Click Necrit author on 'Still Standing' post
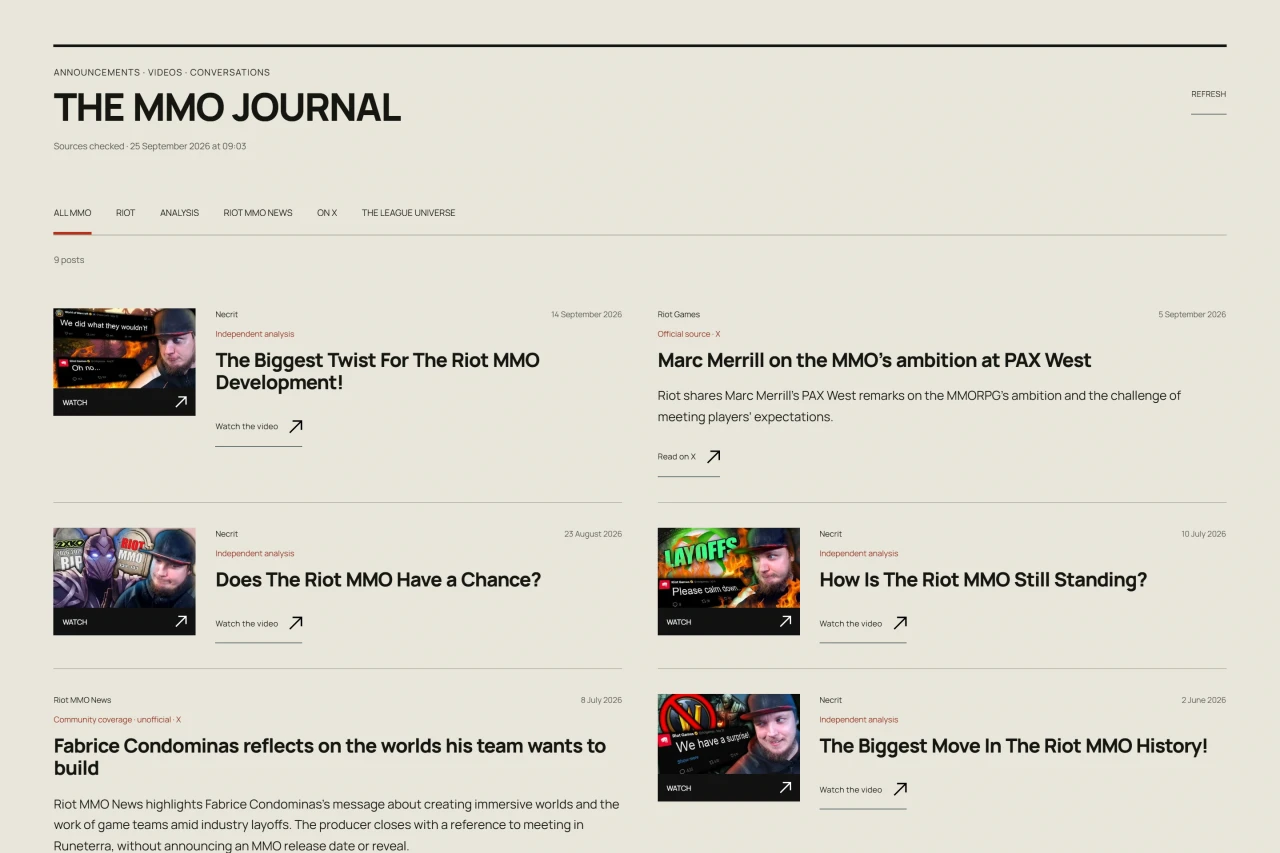 (x=831, y=534)
